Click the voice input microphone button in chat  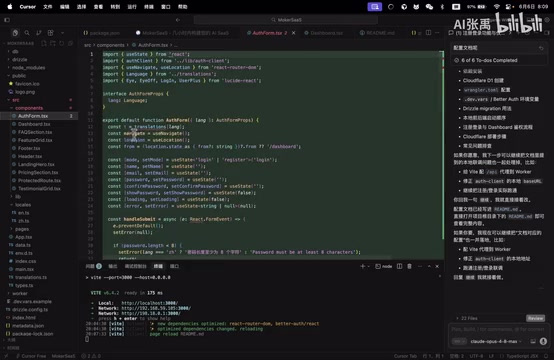(x=543, y=341)
